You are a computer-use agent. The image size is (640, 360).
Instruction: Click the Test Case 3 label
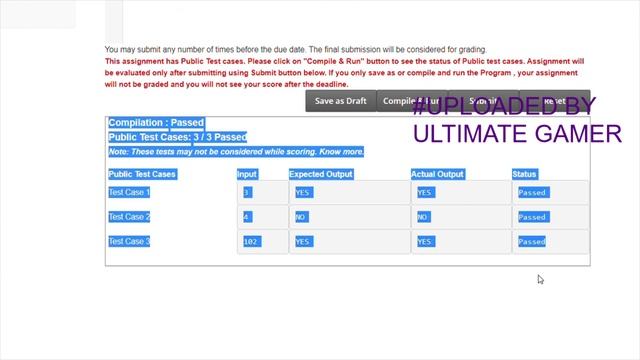129,241
